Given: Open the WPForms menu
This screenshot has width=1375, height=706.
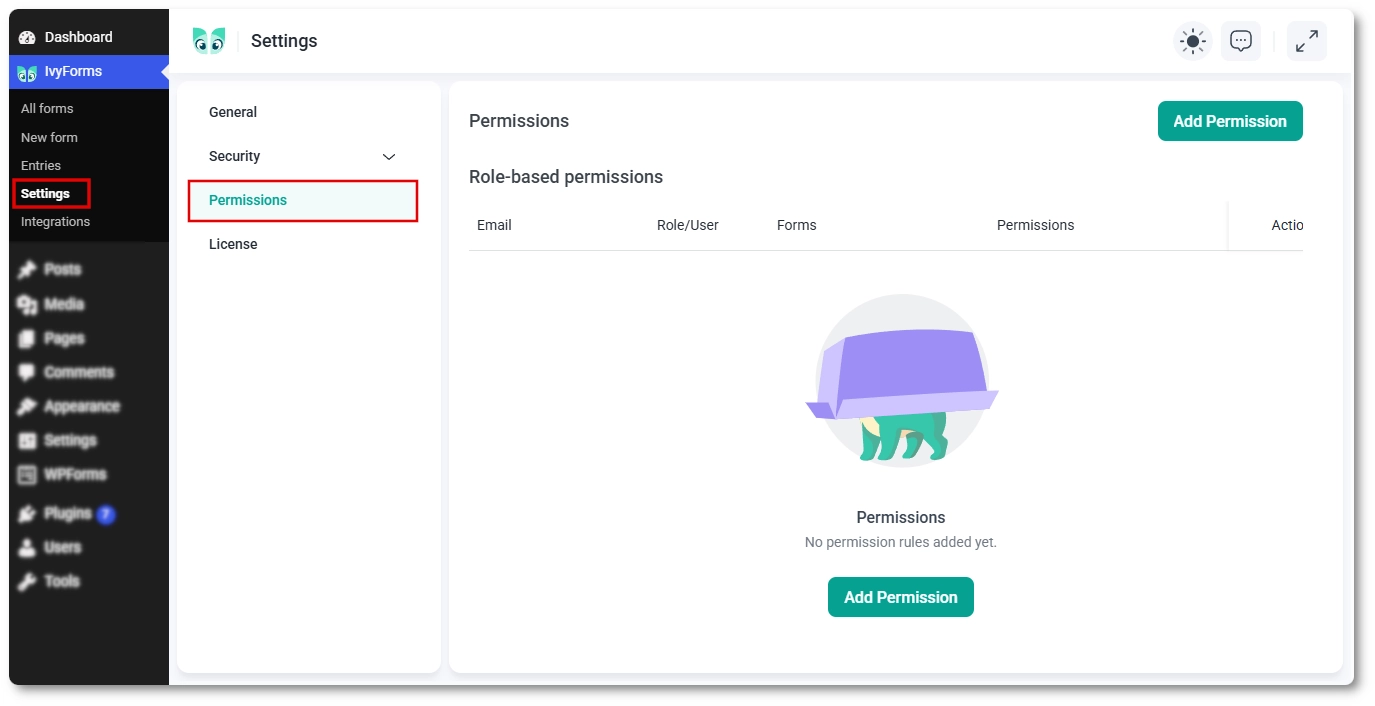Looking at the screenshot, I should (89, 474).
